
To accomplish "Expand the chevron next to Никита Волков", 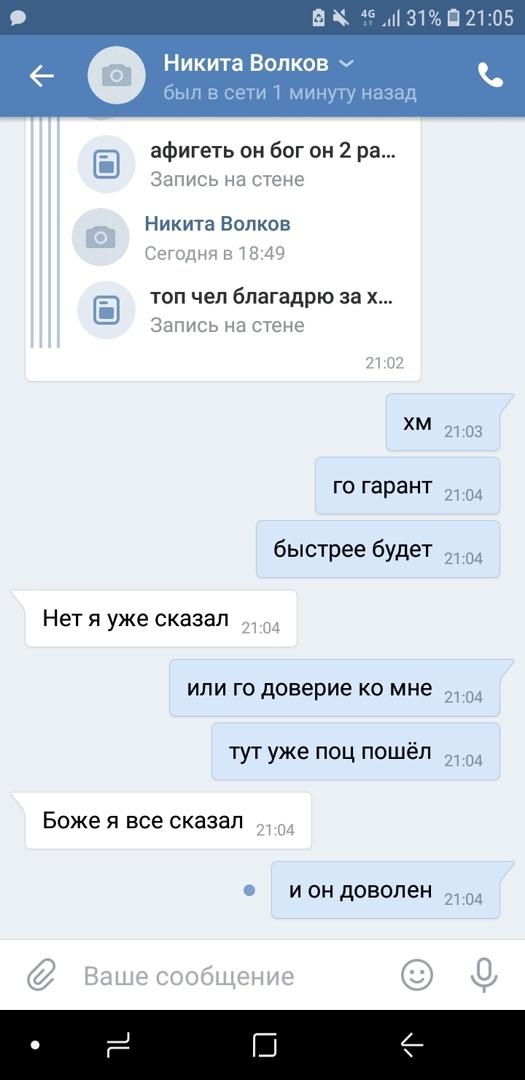I will click(347, 64).
